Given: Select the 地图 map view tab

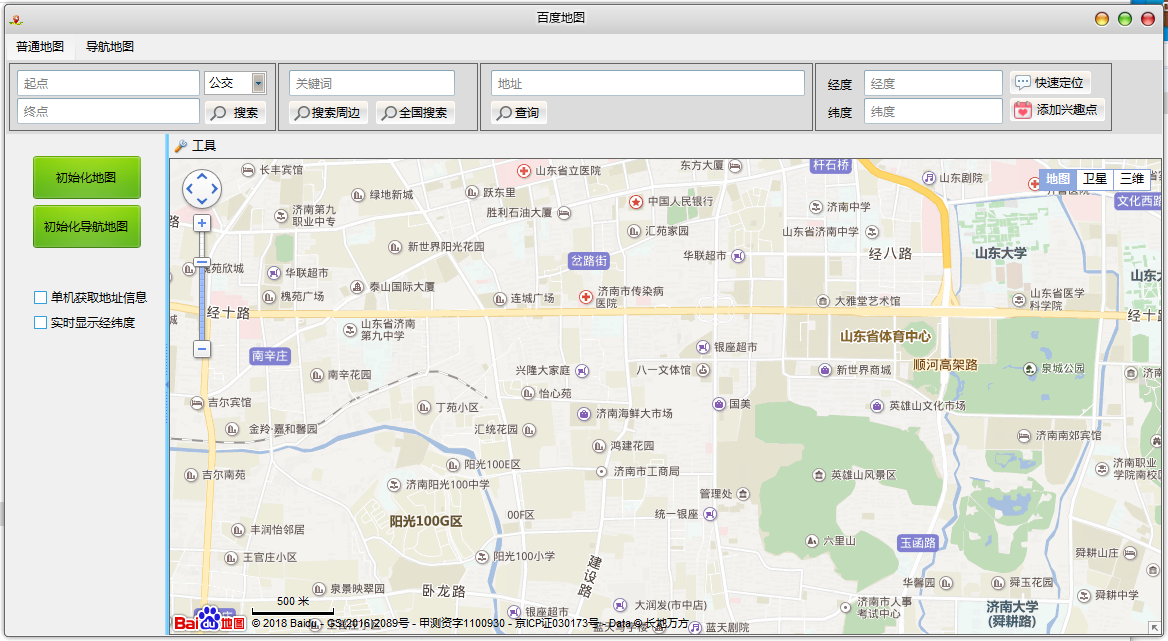Looking at the screenshot, I should [1058, 179].
